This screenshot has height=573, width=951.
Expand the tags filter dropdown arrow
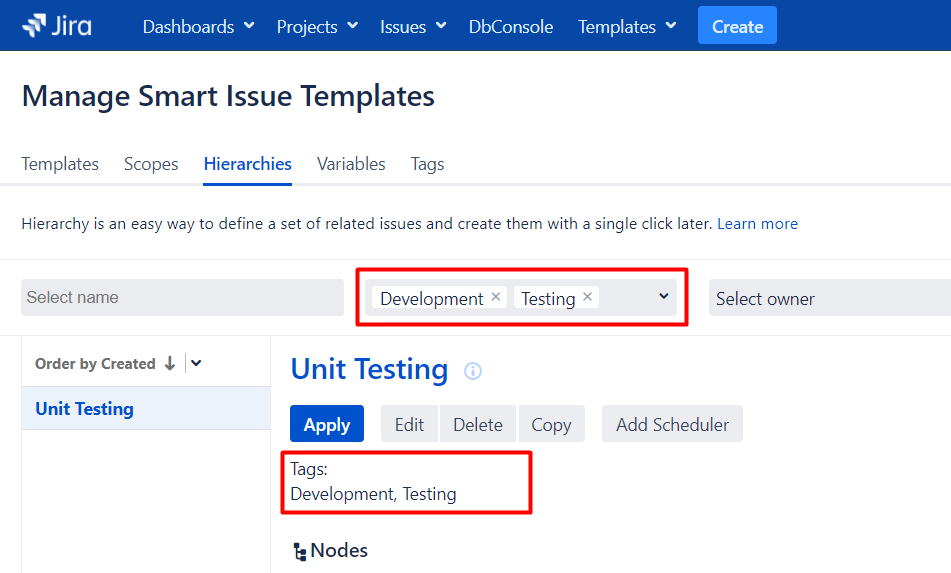(663, 297)
